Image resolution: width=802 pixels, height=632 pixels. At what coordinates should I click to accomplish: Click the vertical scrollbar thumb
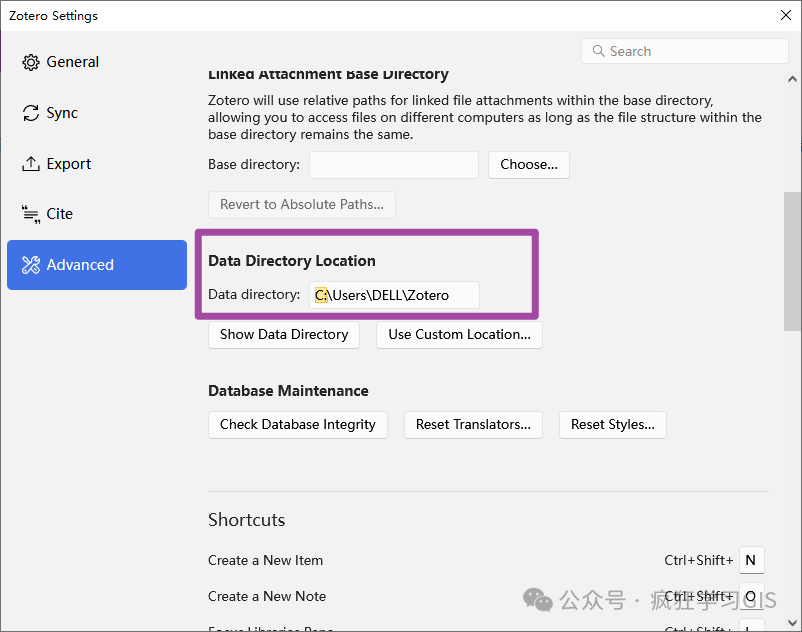pos(792,261)
